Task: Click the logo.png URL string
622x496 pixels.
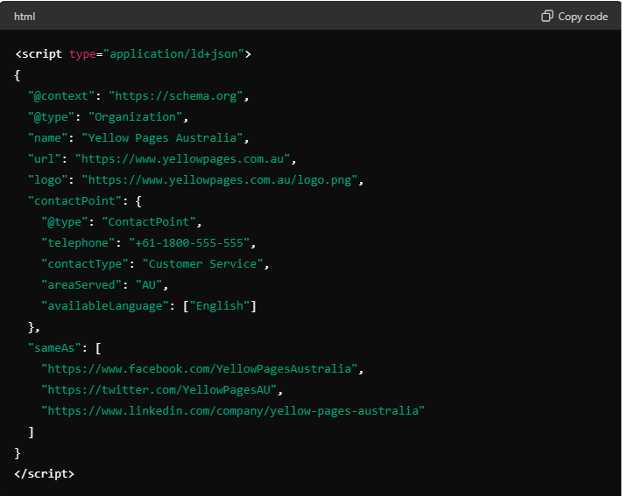Action: tap(221, 180)
